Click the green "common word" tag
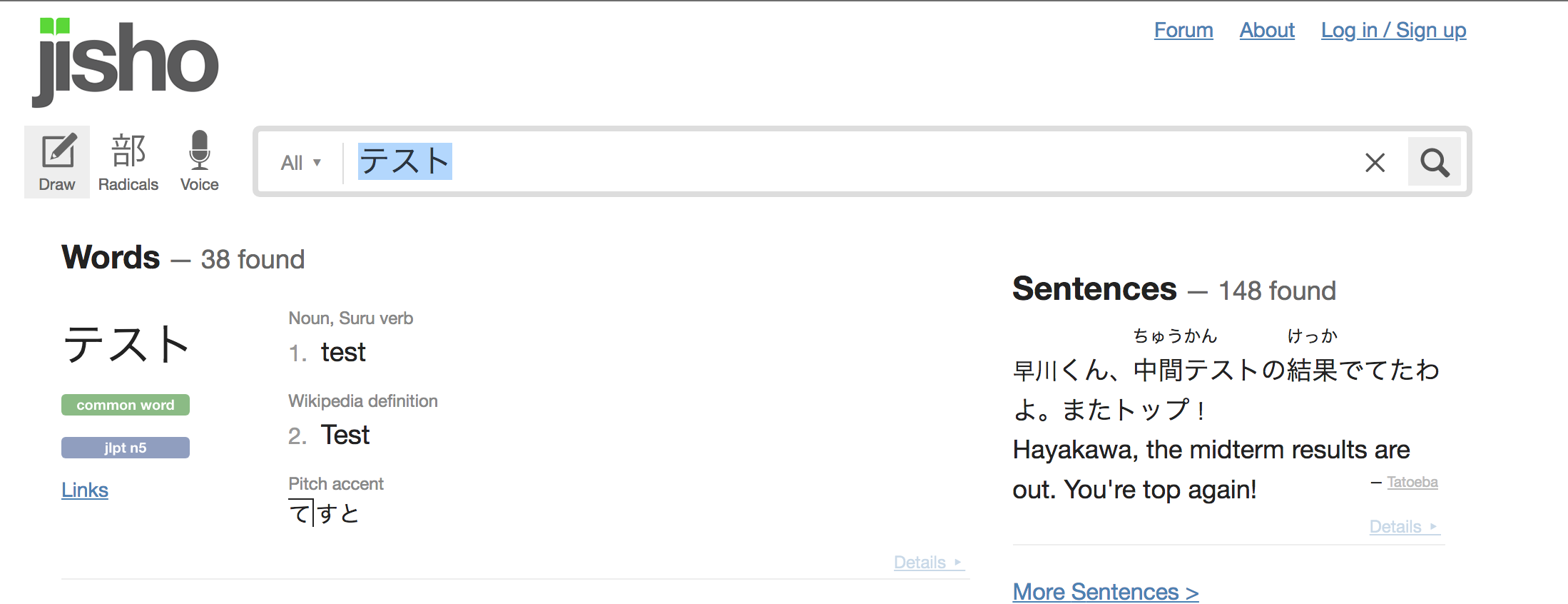1568x604 pixels. (125, 405)
